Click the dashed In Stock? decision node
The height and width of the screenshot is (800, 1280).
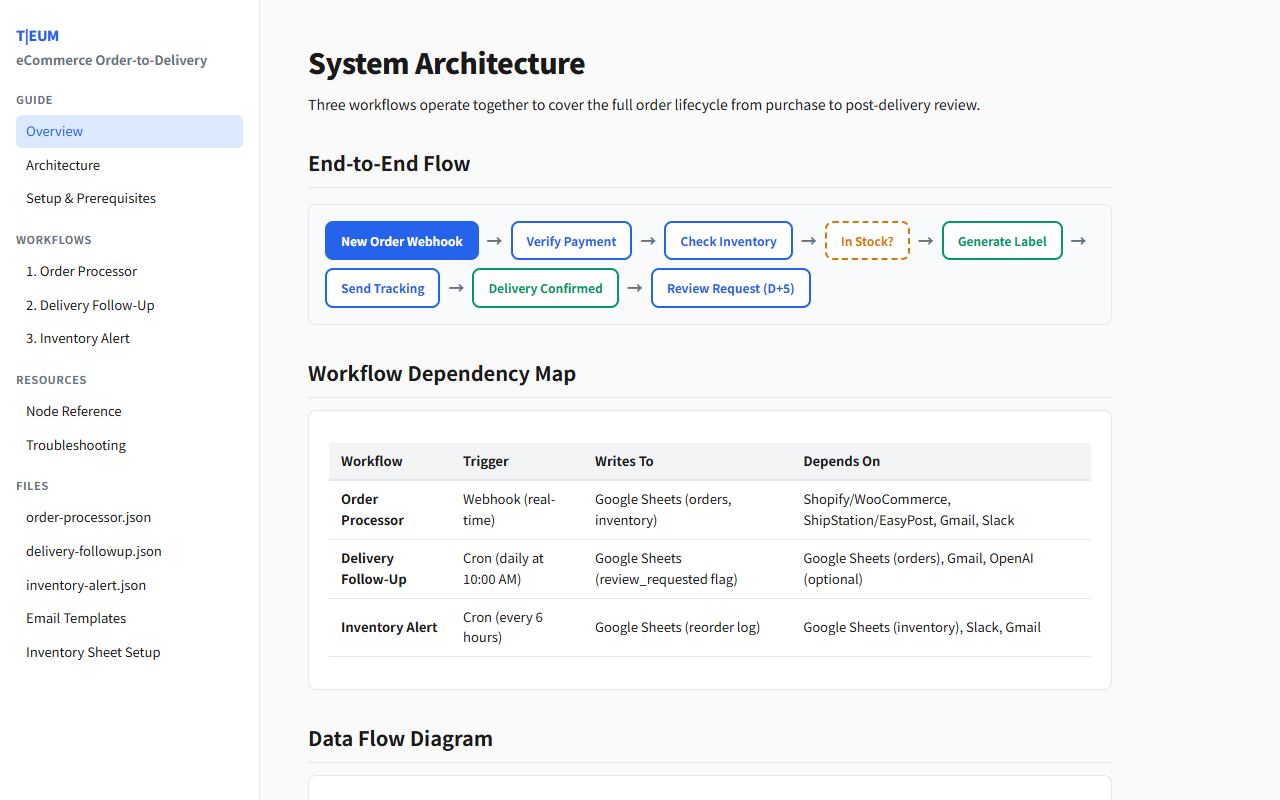click(x=867, y=241)
